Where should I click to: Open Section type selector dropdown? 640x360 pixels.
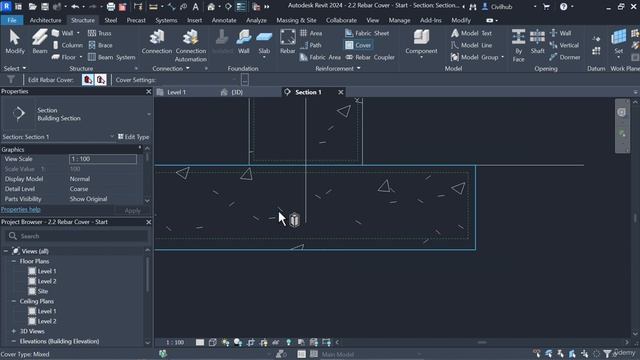pyautogui.click(x=149, y=114)
